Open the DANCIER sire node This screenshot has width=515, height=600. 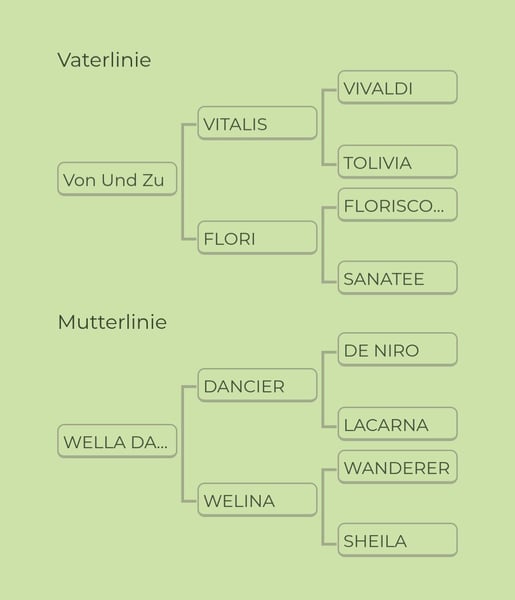258,385
